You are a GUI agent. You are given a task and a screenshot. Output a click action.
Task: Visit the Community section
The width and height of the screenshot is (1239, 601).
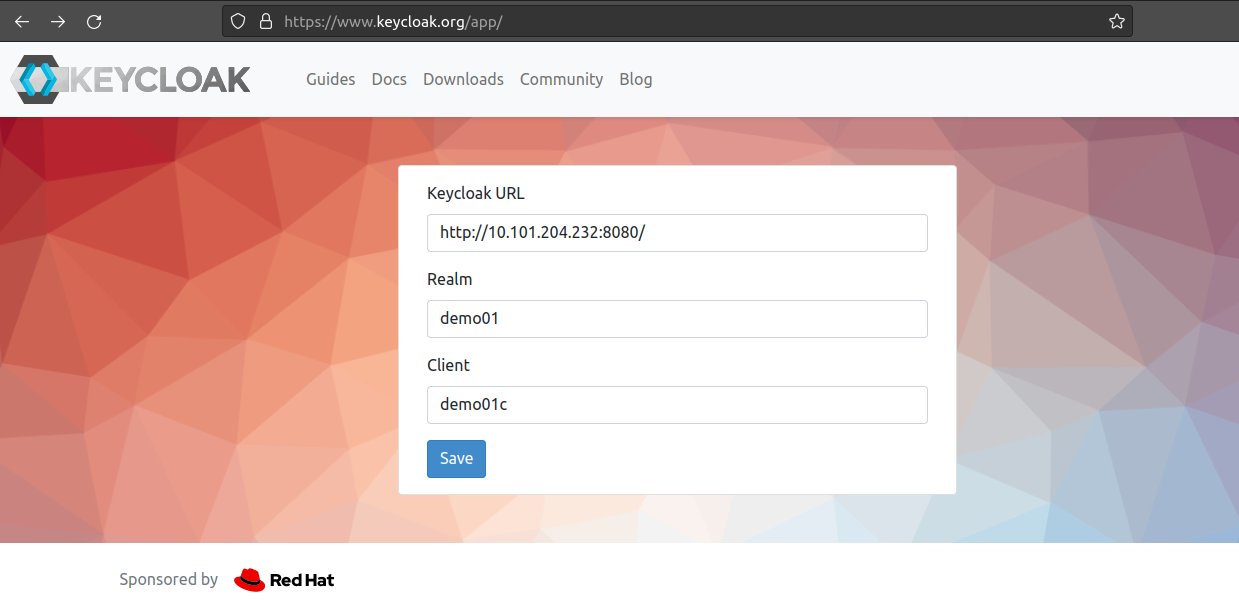point(561,79)
